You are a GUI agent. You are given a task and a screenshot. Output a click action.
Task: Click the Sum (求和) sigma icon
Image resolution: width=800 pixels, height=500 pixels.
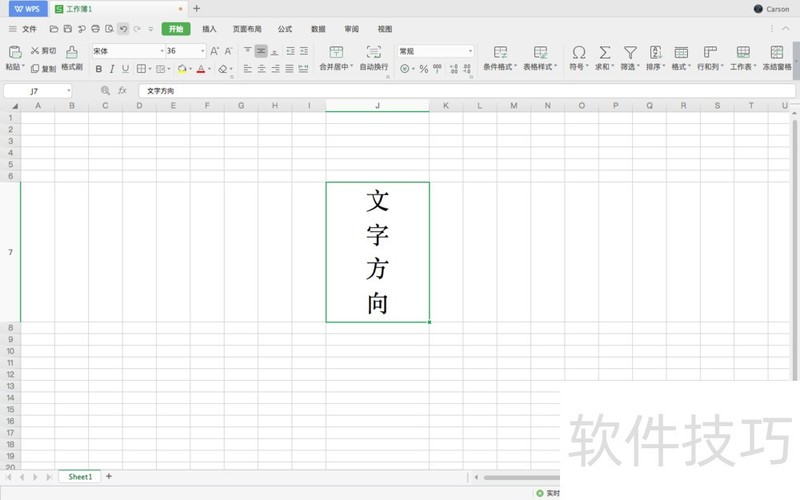605,52
